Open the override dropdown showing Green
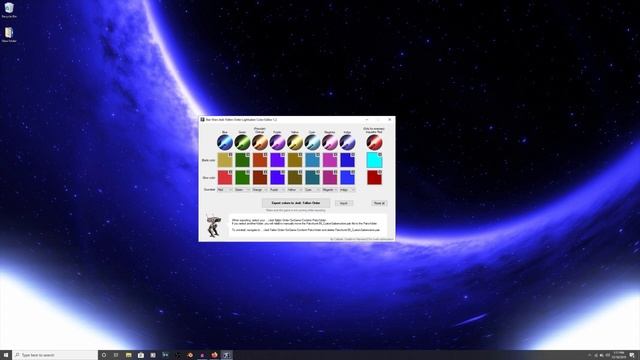Image resolution: width=640 pixels, height=360 pixels. click(x=242, y=190)
